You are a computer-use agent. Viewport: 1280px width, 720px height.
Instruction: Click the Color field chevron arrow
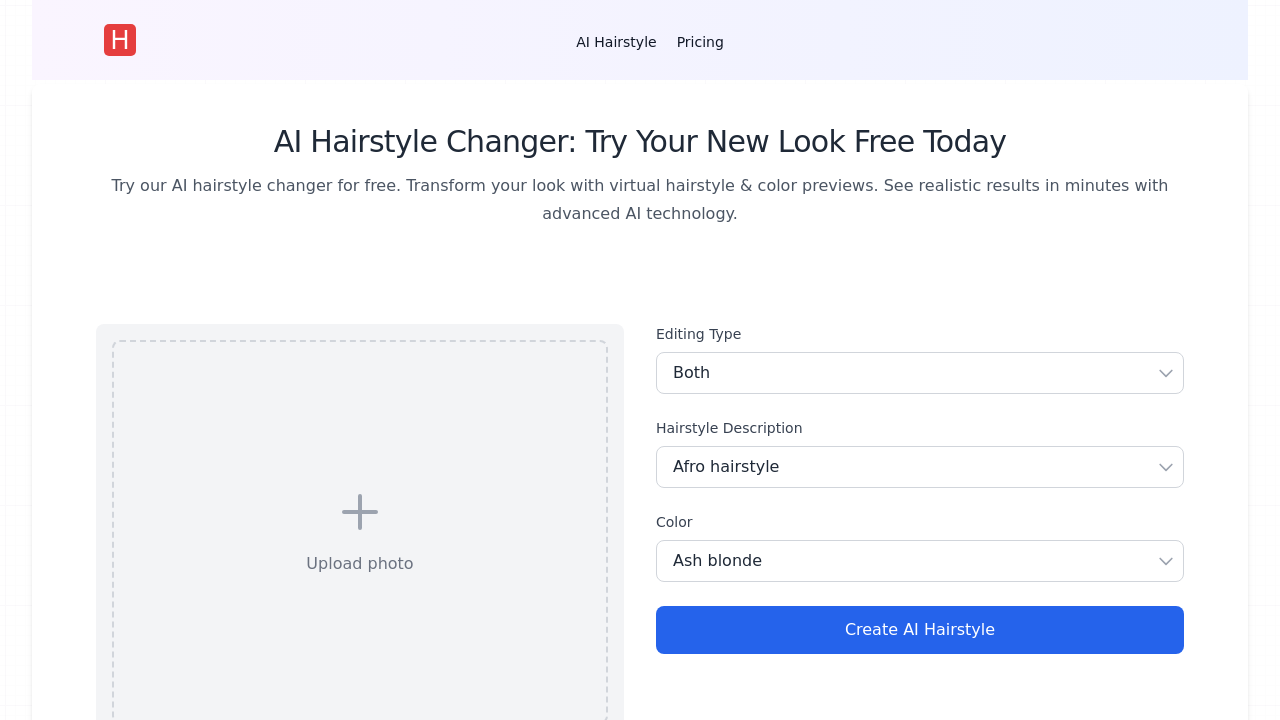pyautogui.click(x=1165, y=561)
